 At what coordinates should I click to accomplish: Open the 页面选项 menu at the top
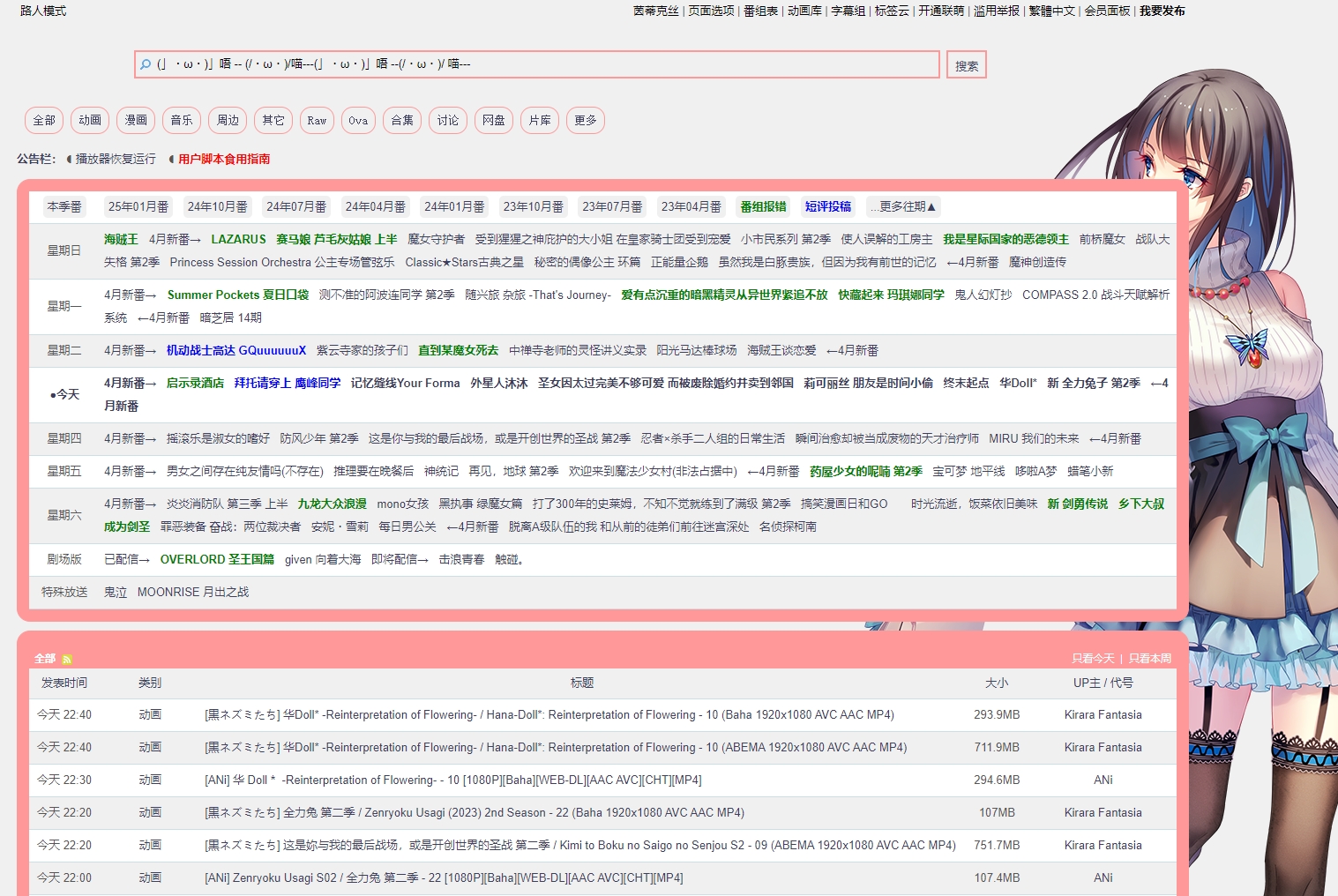coord(711,11)
